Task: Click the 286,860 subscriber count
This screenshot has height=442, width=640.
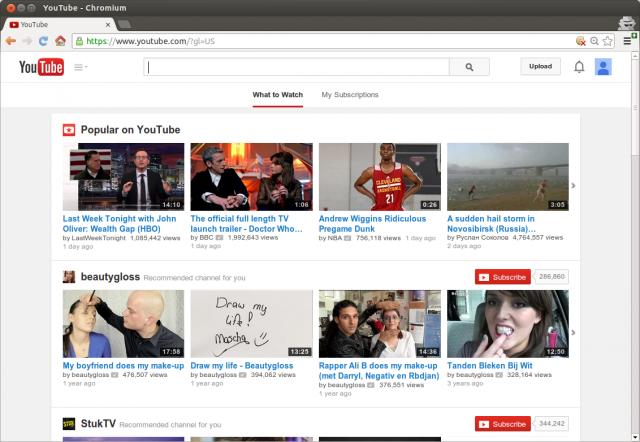Action: 551,277
